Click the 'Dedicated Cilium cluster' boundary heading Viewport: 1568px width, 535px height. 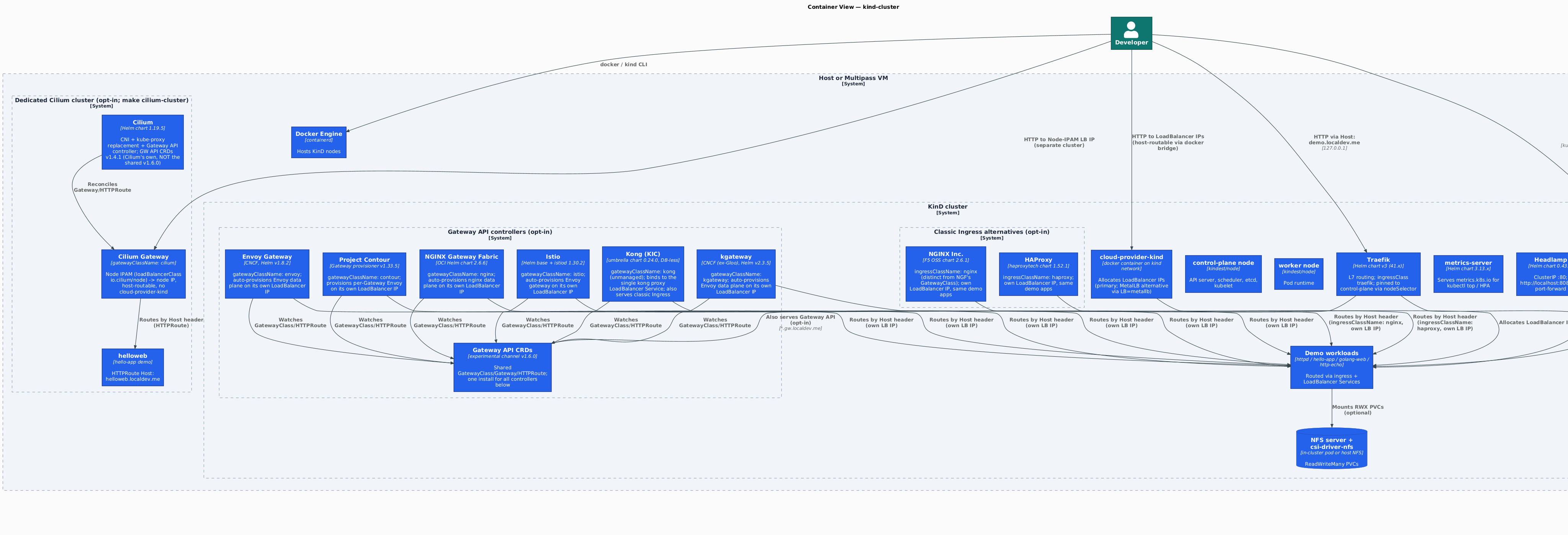click(x=102, y=100)
